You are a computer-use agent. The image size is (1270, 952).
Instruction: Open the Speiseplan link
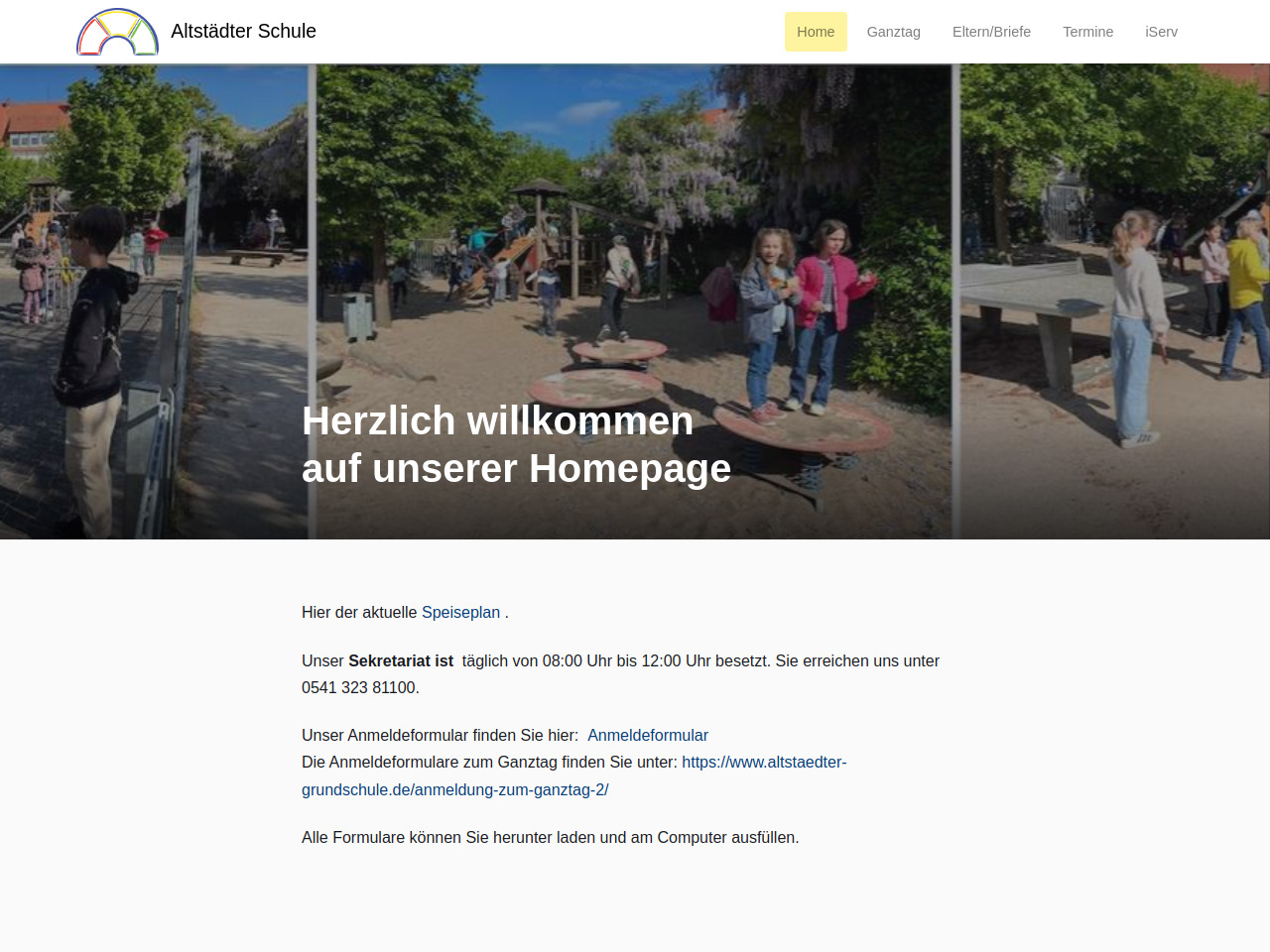coord(460,612)
